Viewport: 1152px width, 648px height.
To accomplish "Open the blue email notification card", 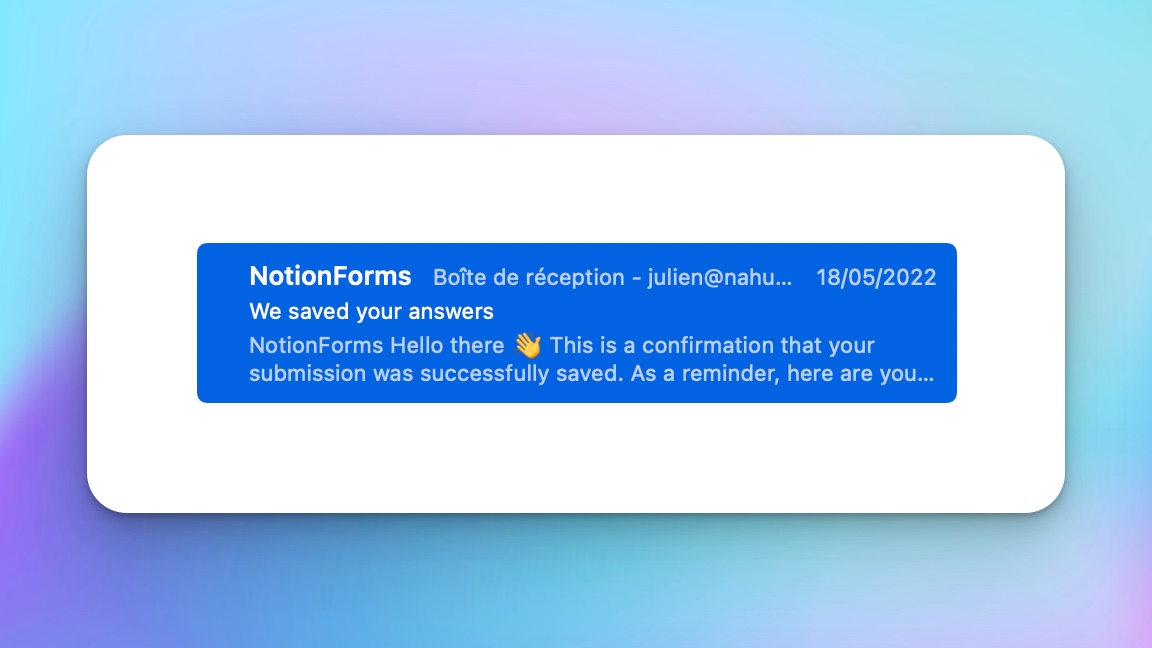I will tap(577, 322).
